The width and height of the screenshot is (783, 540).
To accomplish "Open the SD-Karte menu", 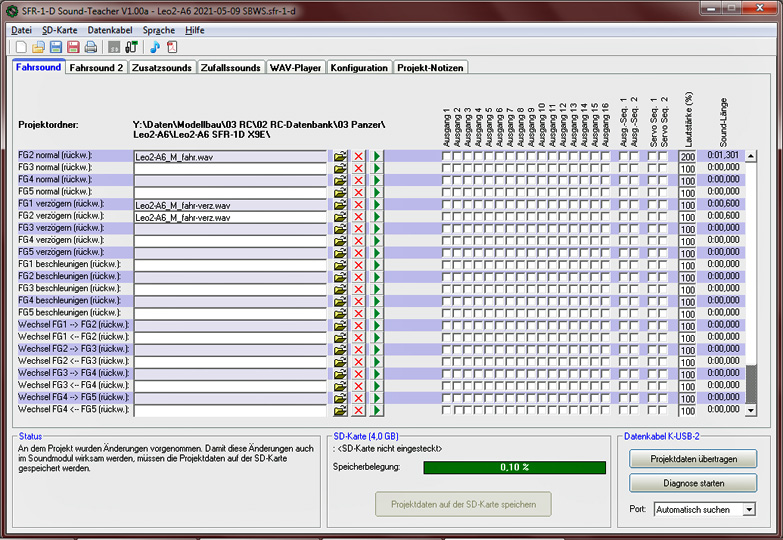I will [x=59, y=30].
